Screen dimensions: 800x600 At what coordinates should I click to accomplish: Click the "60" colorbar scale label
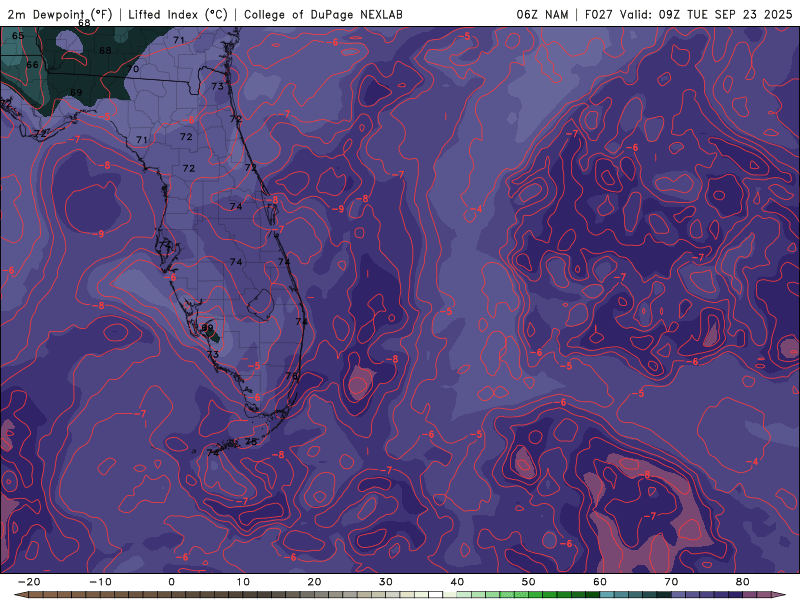pos(600,582)
